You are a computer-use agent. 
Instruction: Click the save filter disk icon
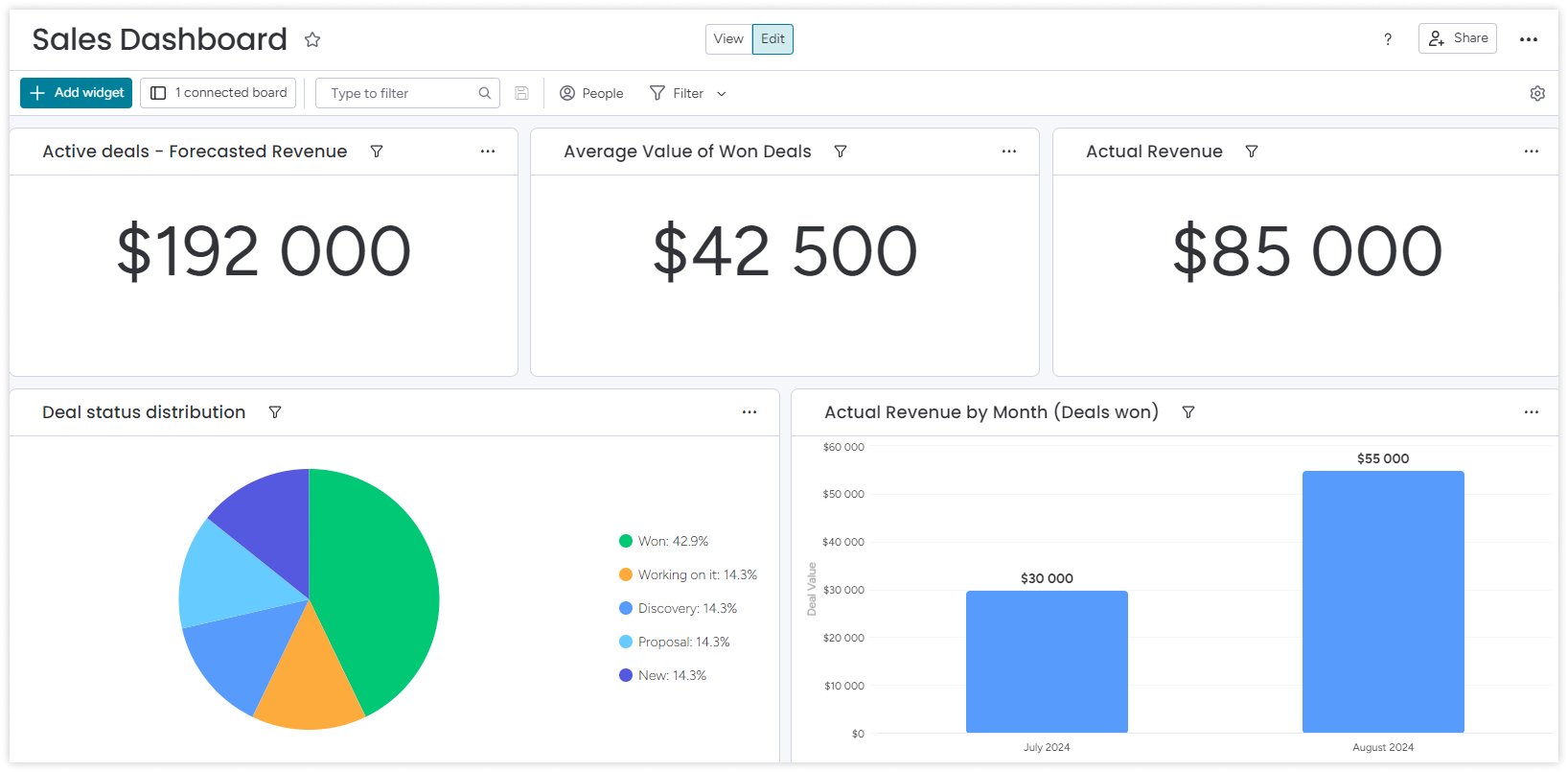[x=521, y=93]
